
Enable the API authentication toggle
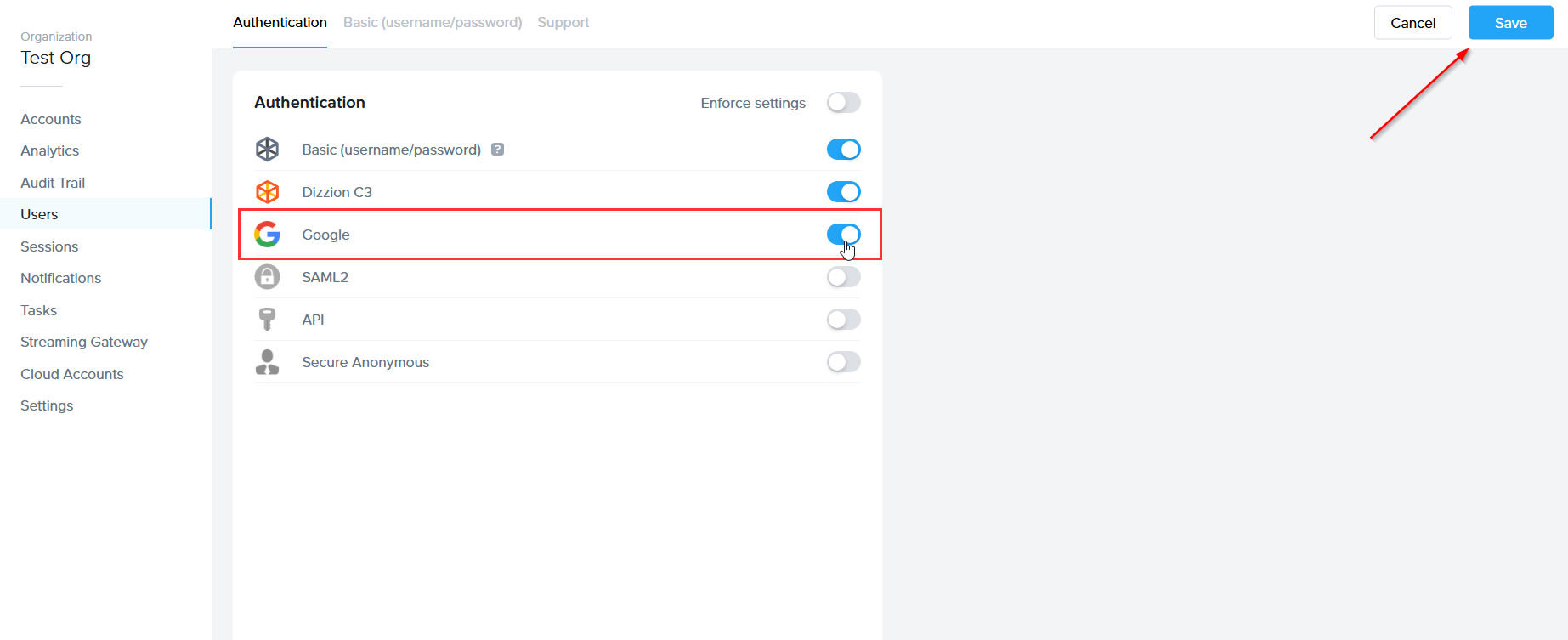point(843,319)
